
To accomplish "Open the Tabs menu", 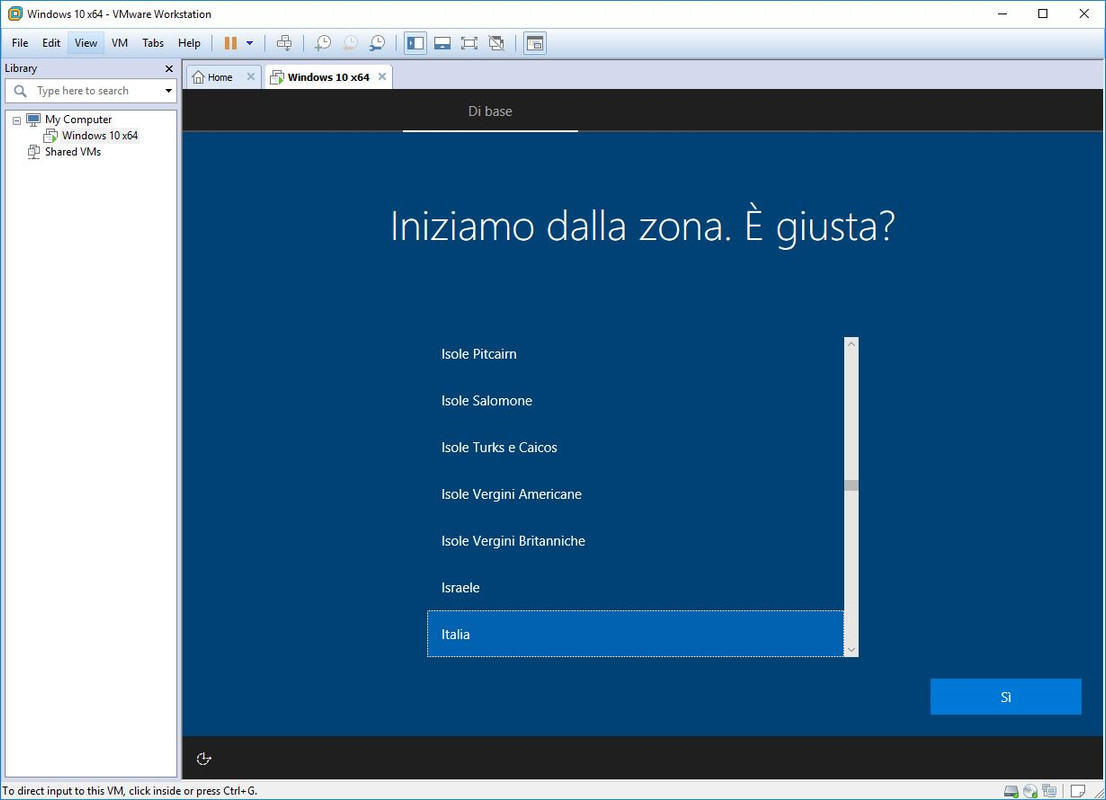I will (152, 43).
